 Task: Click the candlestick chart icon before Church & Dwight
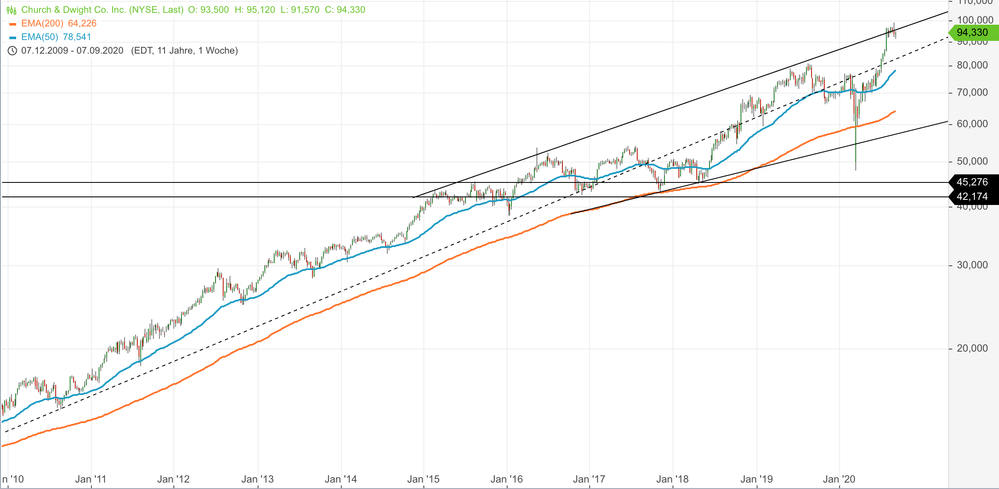(x=12, y=8)
